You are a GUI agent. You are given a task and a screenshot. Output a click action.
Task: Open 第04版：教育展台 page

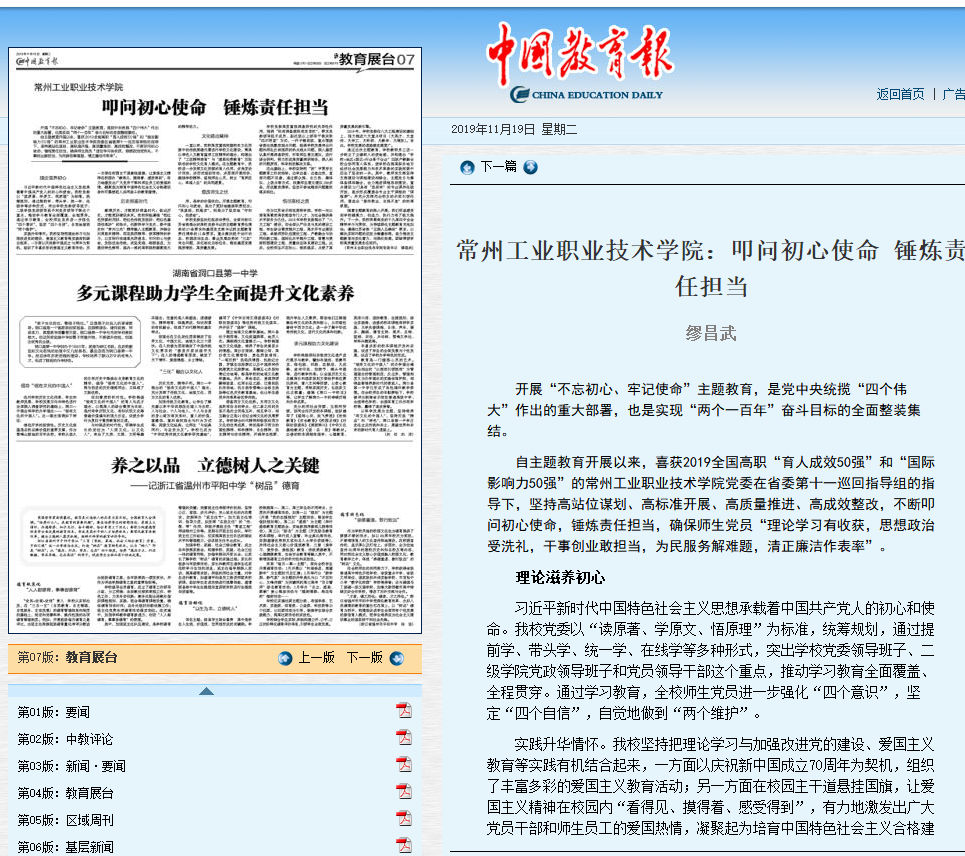(65, 793)
